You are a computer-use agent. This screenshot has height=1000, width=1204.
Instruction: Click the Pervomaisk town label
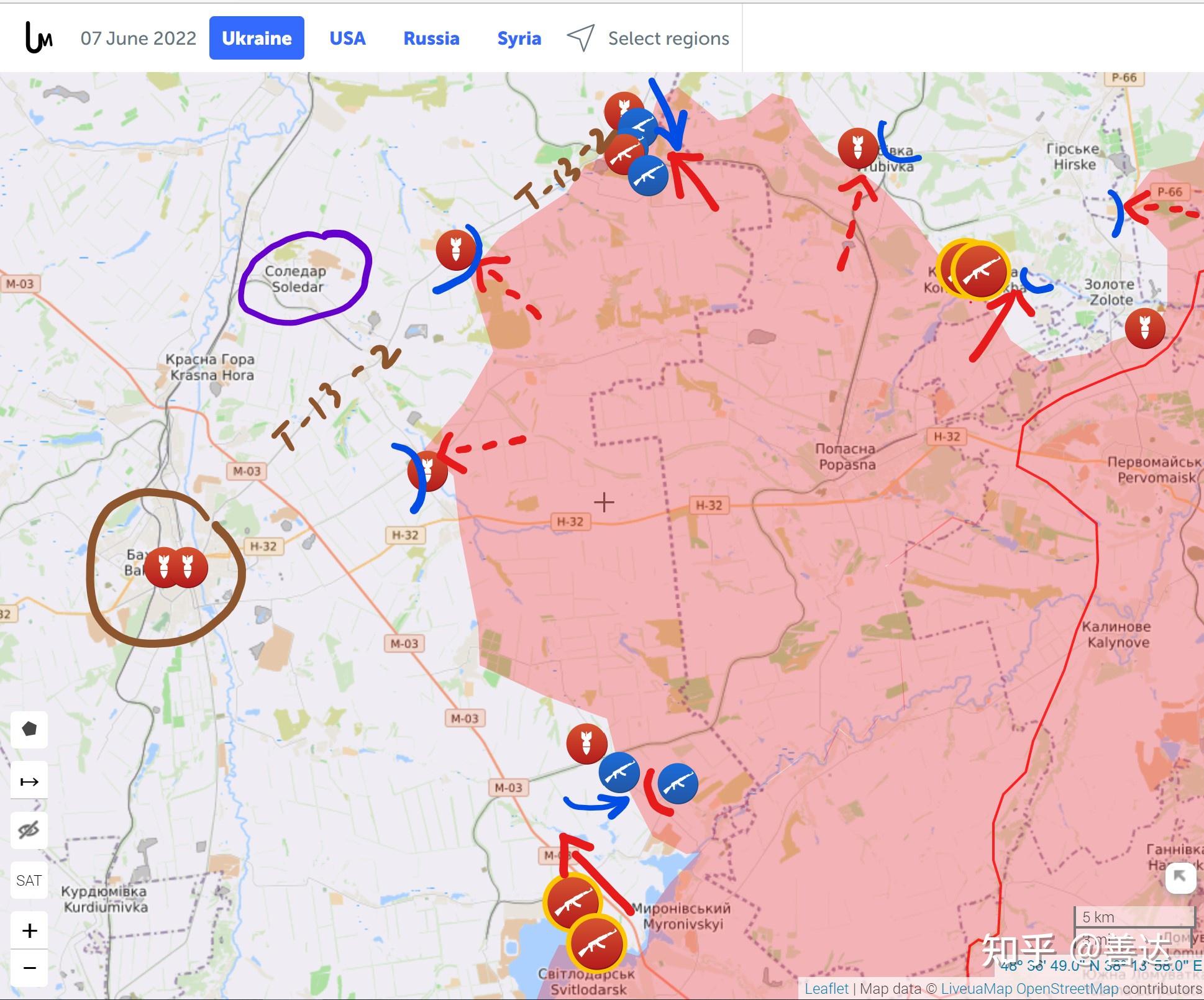(1154, 470)
